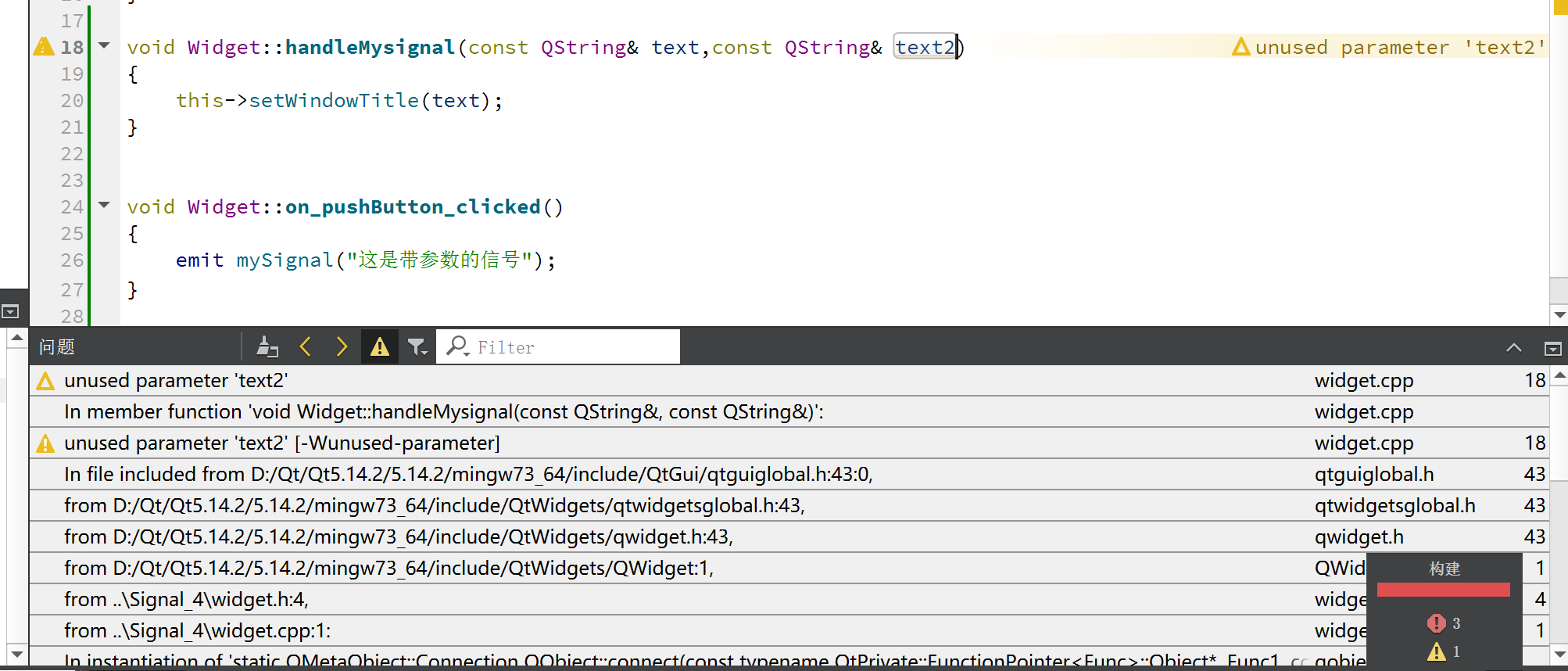Click the 问题 pane title label
The image size is (1568, 671).
tap(57, 347)
